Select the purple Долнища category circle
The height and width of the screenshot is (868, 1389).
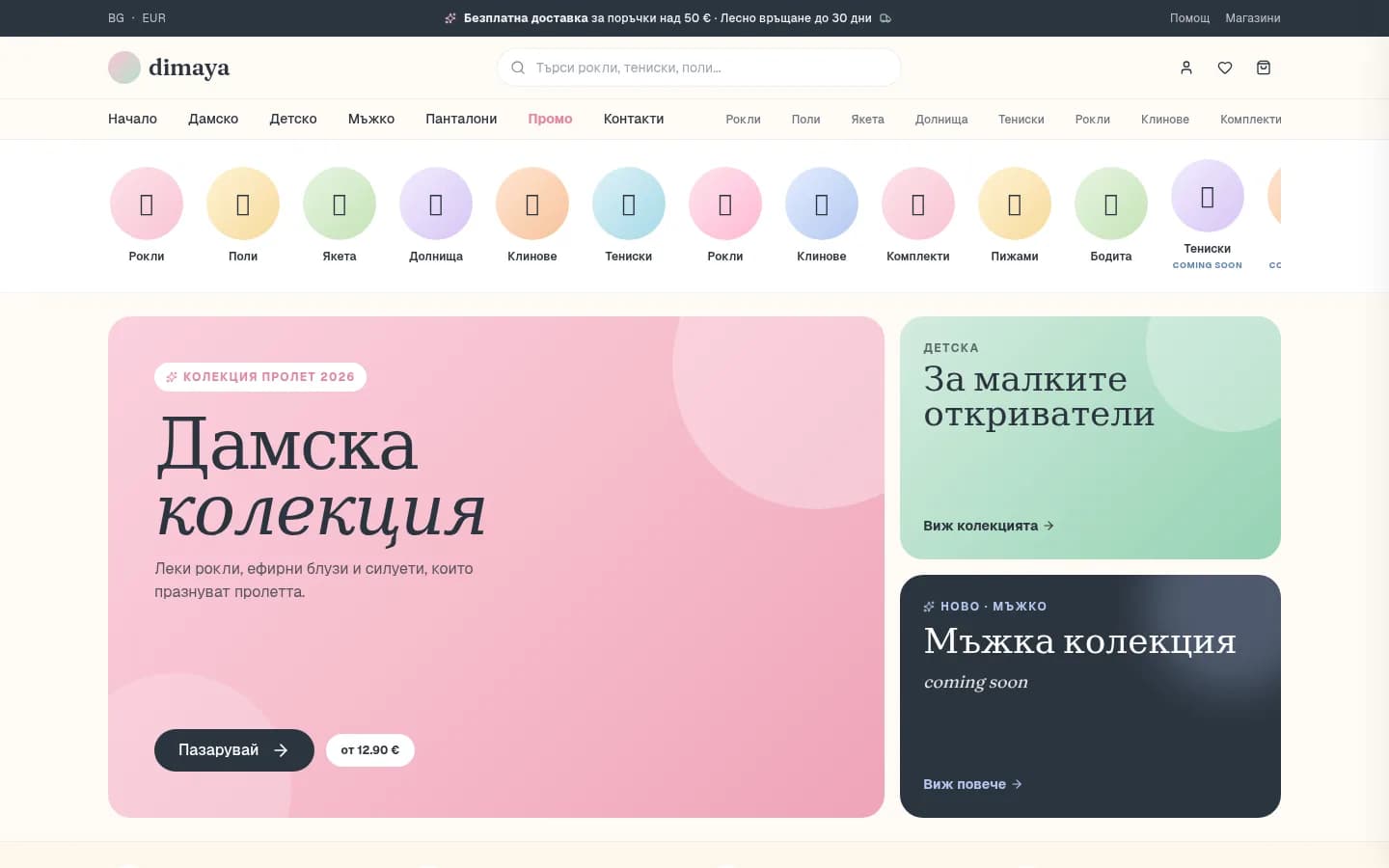(436, 203)
